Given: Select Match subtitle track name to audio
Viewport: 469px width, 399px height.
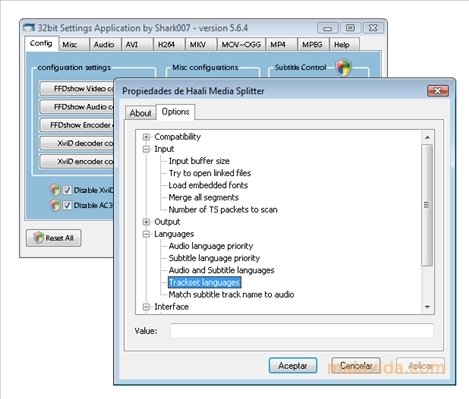Looking at the screenshot, I should [231, 295].
